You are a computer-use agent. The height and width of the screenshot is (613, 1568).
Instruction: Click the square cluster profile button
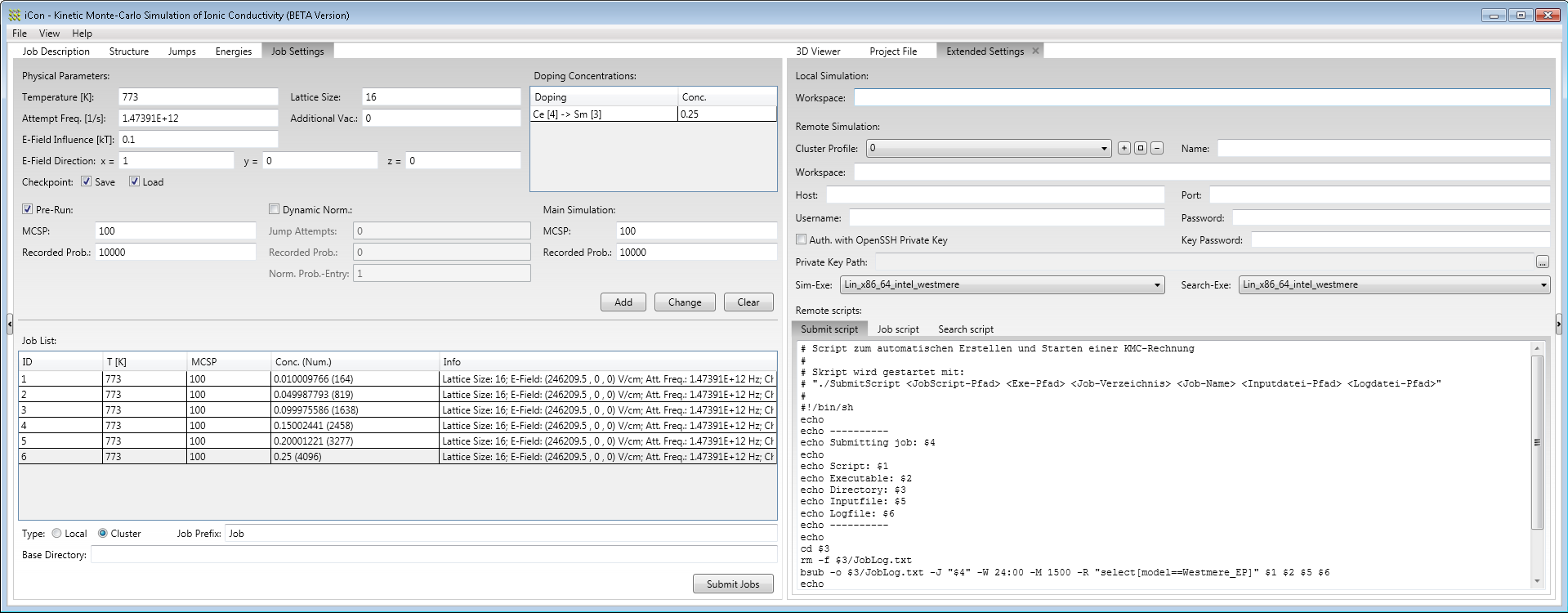coord(1141,148)
